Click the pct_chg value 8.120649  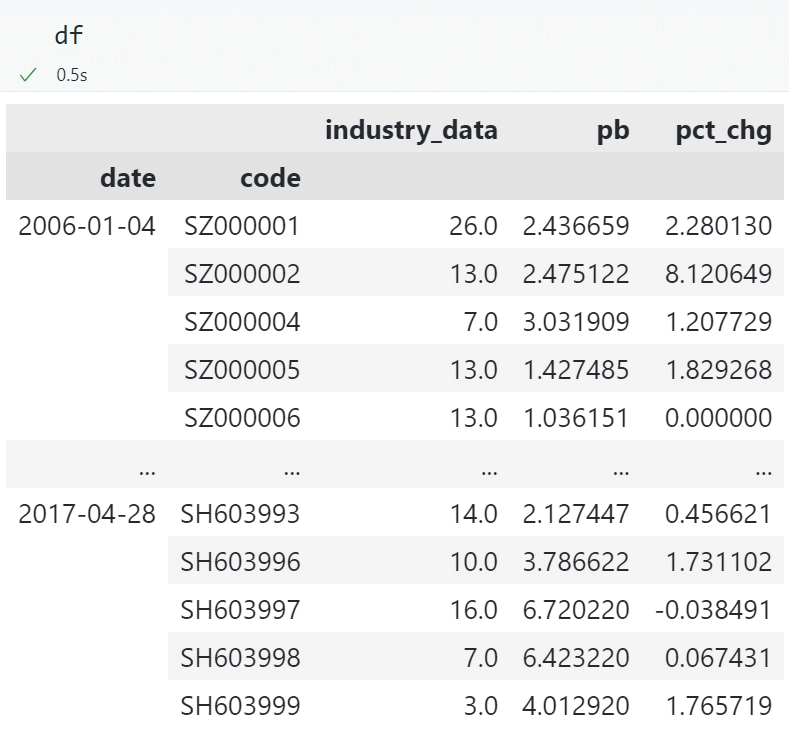[x=718, y=274]
